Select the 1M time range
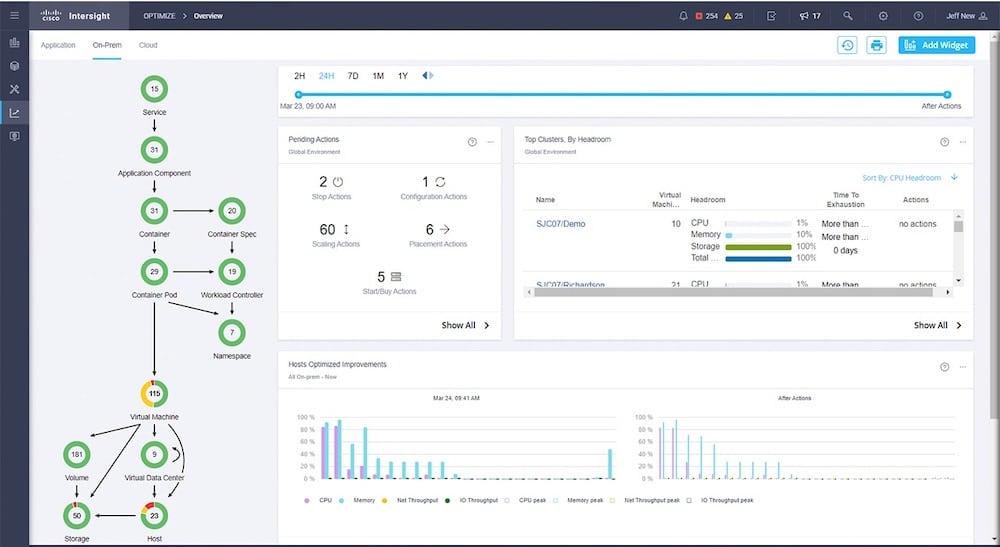This screenshot has height=547, width=1000. pyautogui.click(x=378, y=76)
